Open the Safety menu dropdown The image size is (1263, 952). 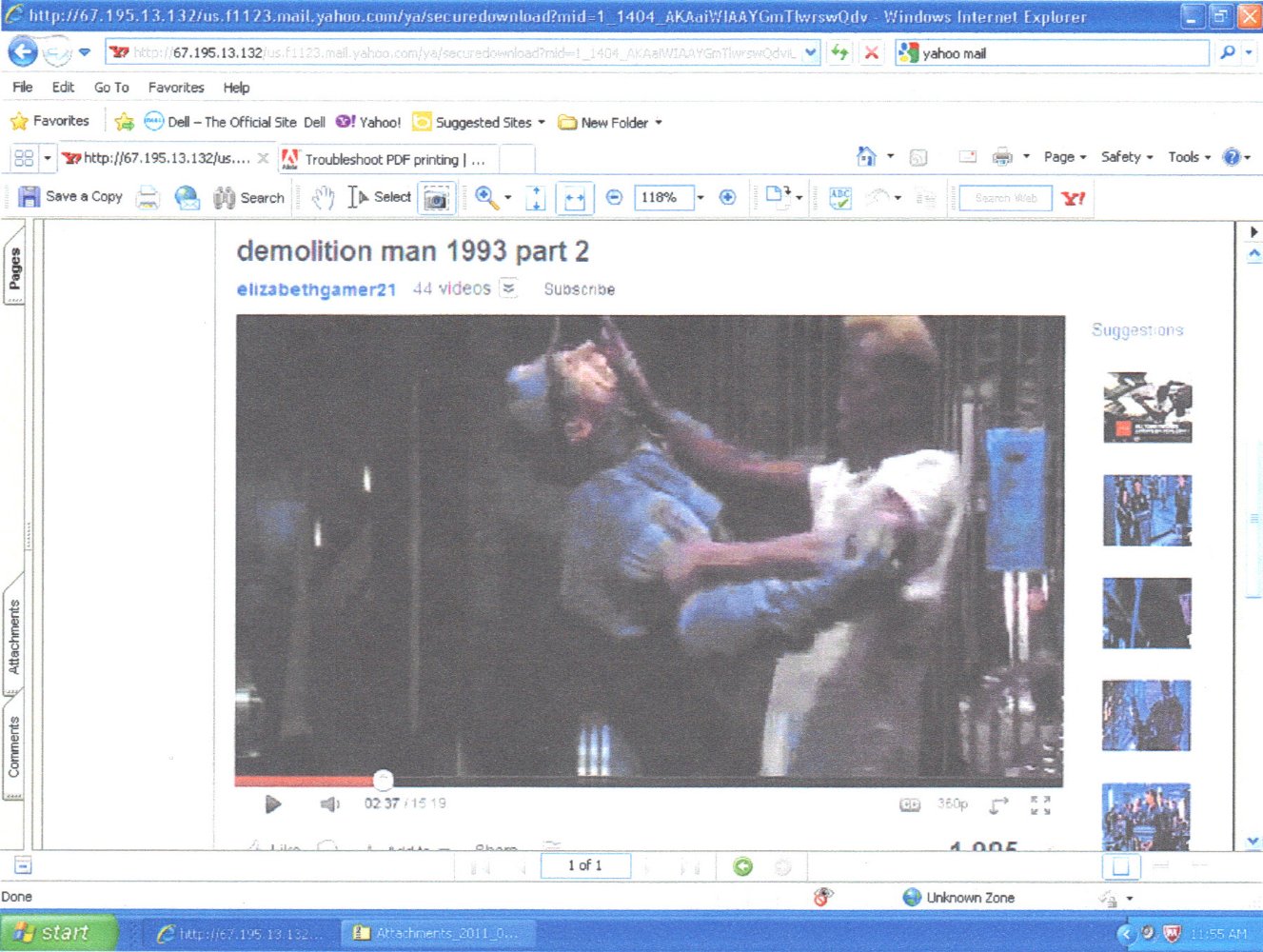click(x=1127, y=157)
